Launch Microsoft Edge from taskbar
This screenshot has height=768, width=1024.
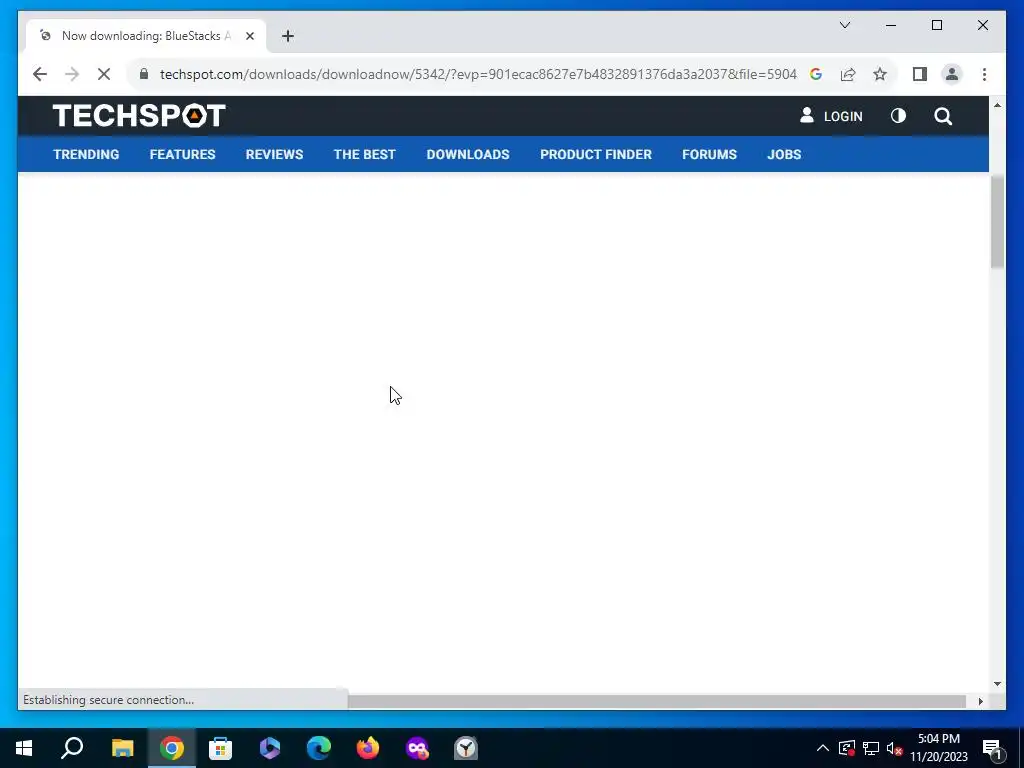point(319,748)
